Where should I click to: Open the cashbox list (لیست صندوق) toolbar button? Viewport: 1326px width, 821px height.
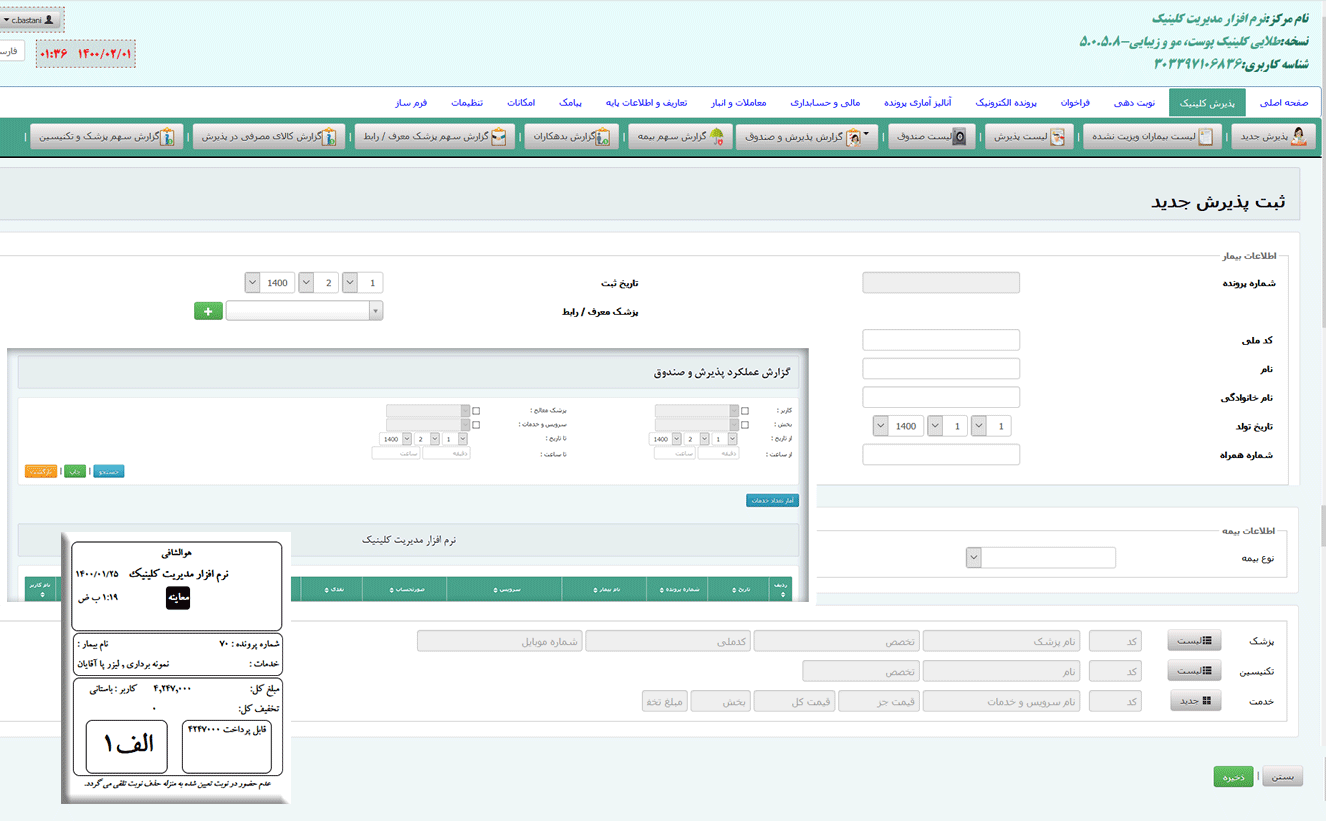coord(931,137)
